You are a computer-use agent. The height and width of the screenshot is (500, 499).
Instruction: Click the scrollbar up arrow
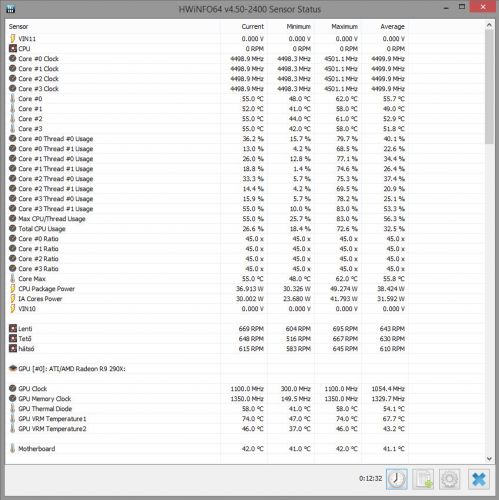click(489, 25)
